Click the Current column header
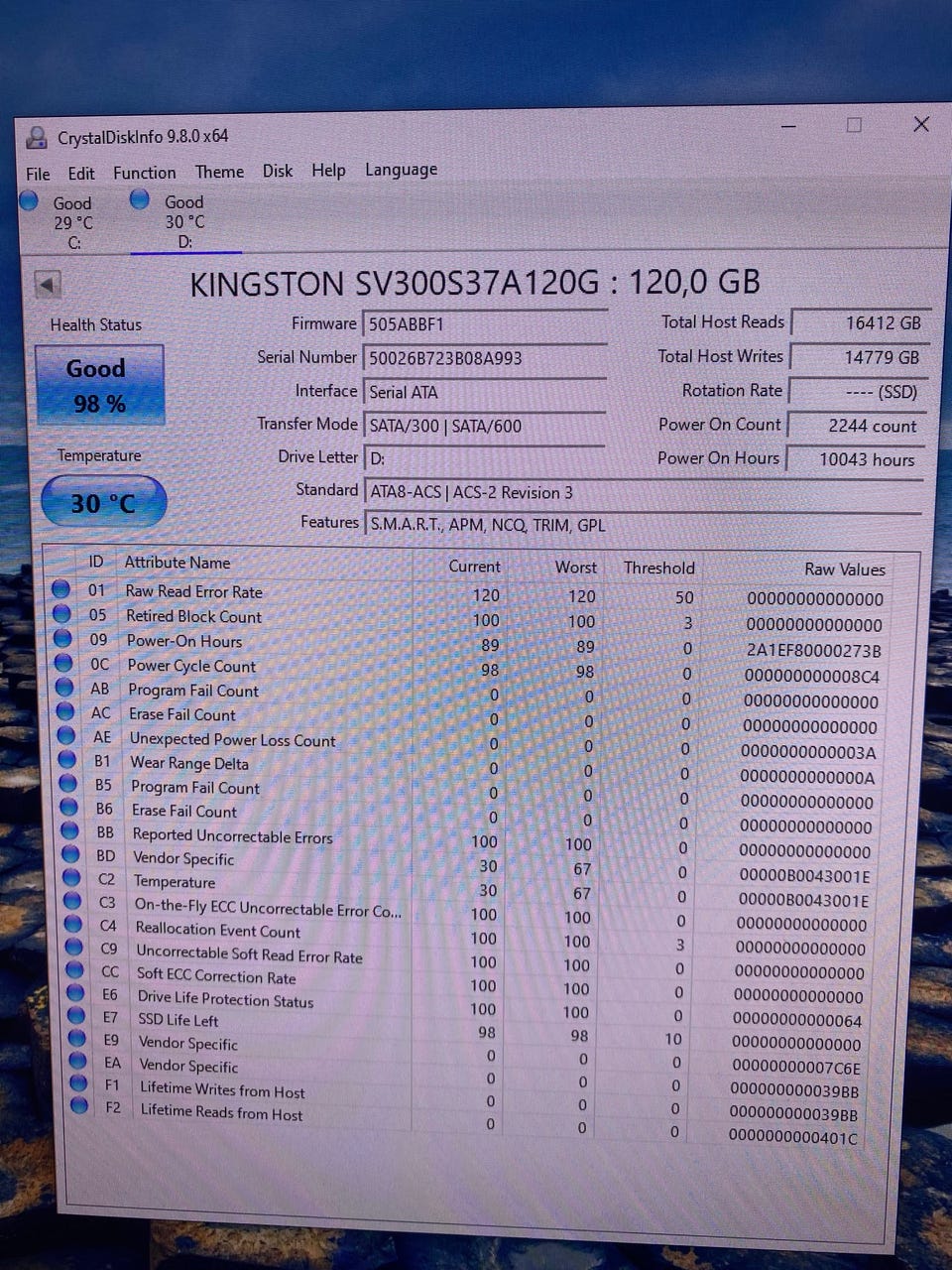 click(x=474, y=567)
